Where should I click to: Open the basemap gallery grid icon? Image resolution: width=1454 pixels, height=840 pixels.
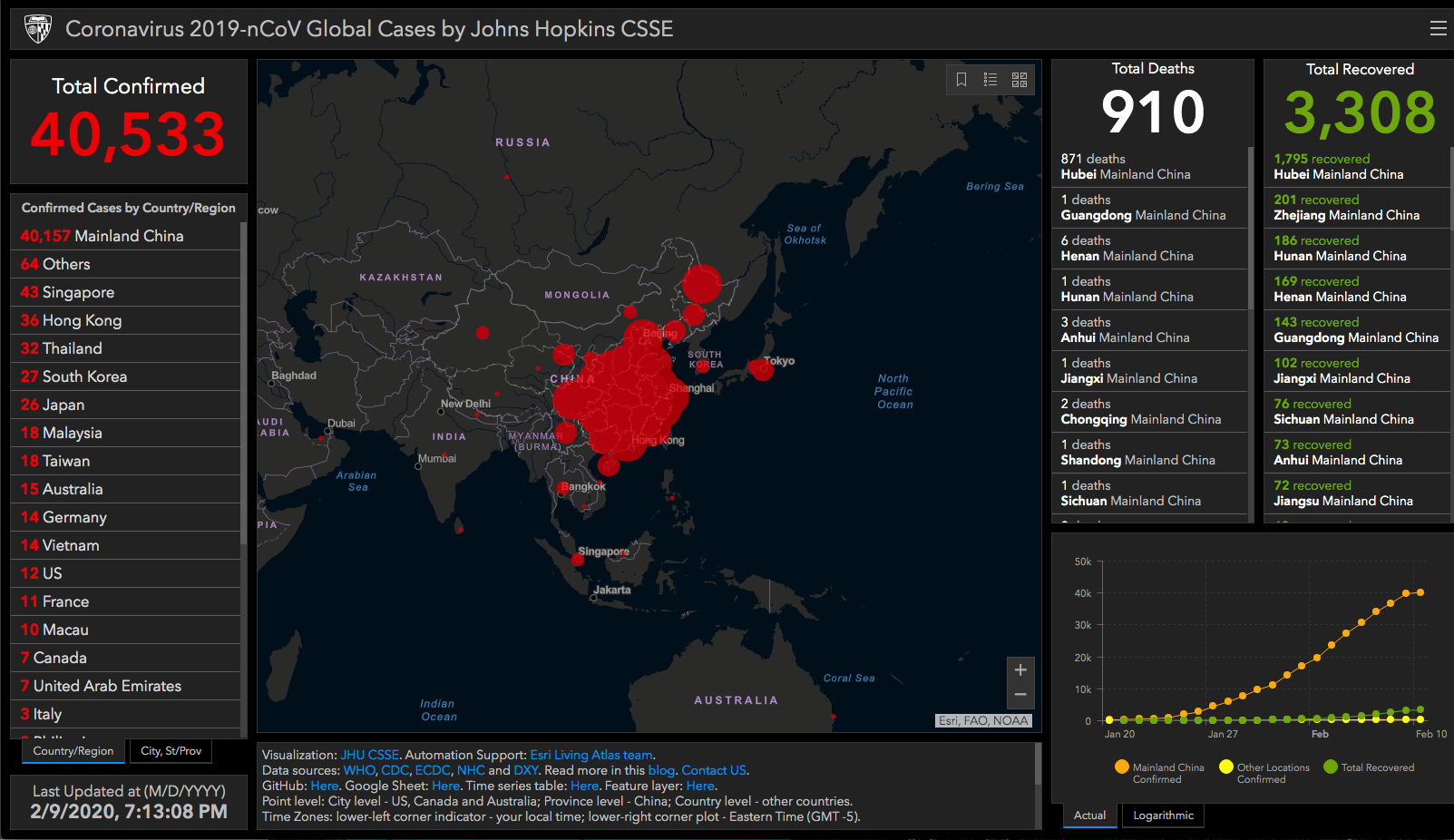click(x=1020, y=80)
